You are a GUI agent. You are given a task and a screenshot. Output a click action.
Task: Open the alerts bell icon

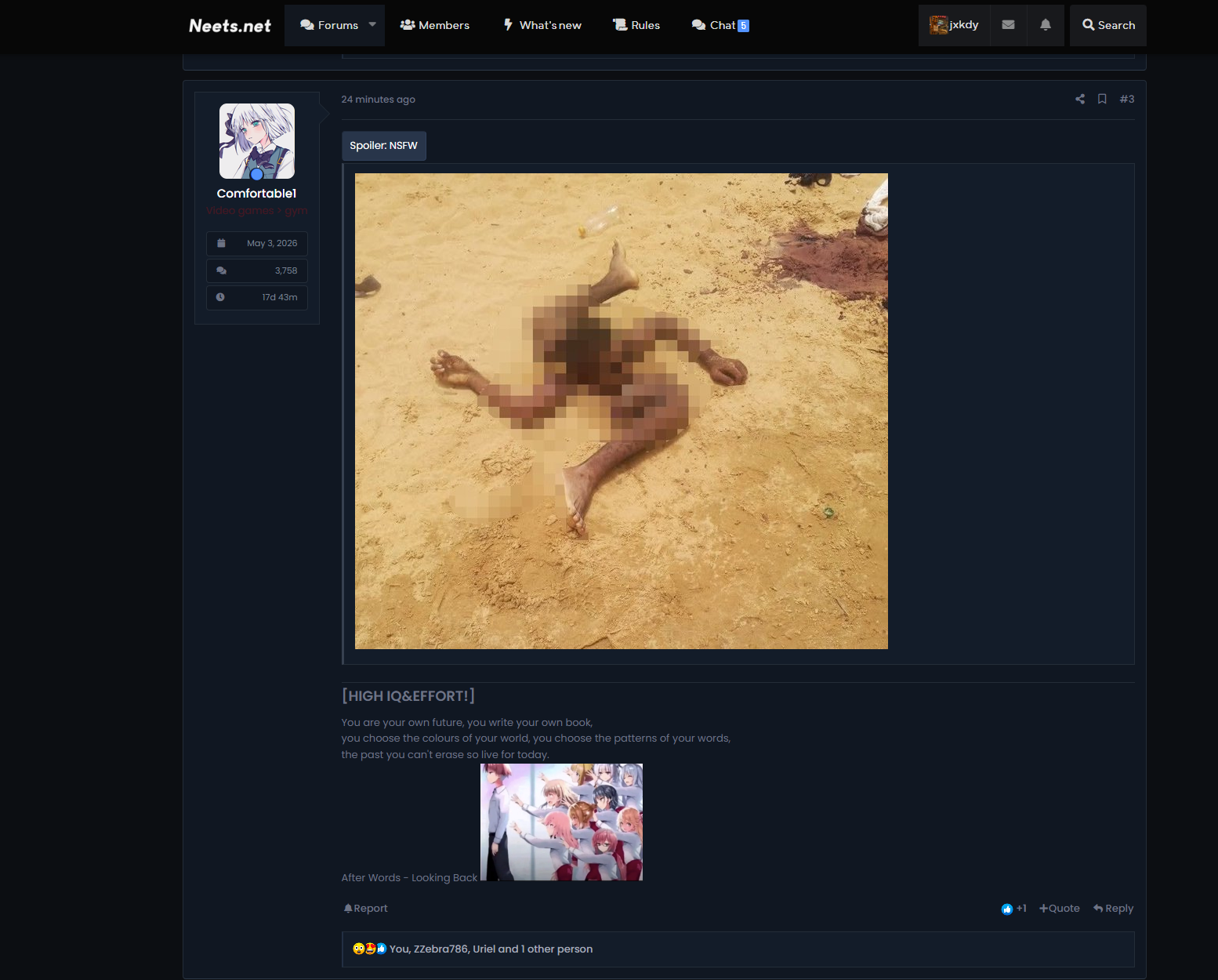pos(1046,25)
